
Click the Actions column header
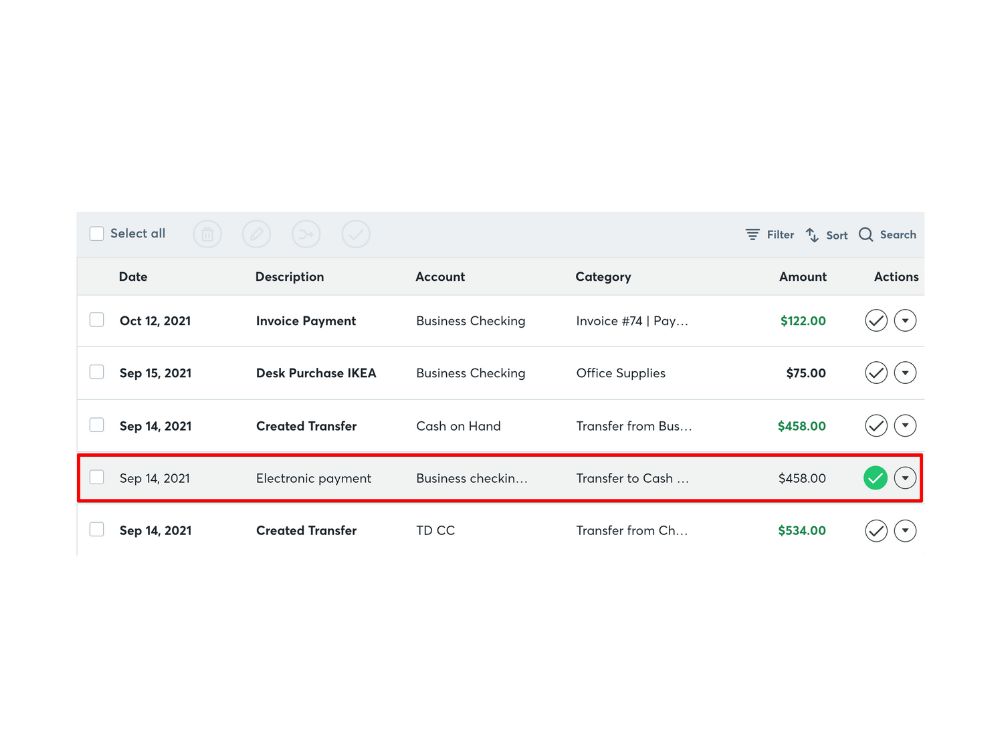coord(896,277)
